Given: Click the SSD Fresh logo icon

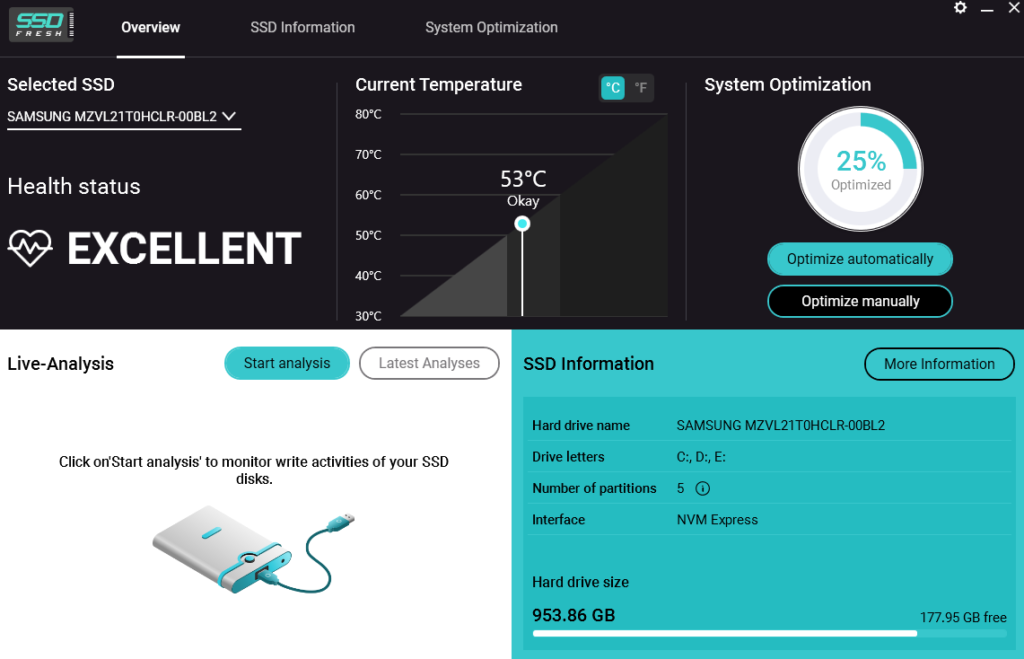Looking at the screenshot, I should [41, 26].
